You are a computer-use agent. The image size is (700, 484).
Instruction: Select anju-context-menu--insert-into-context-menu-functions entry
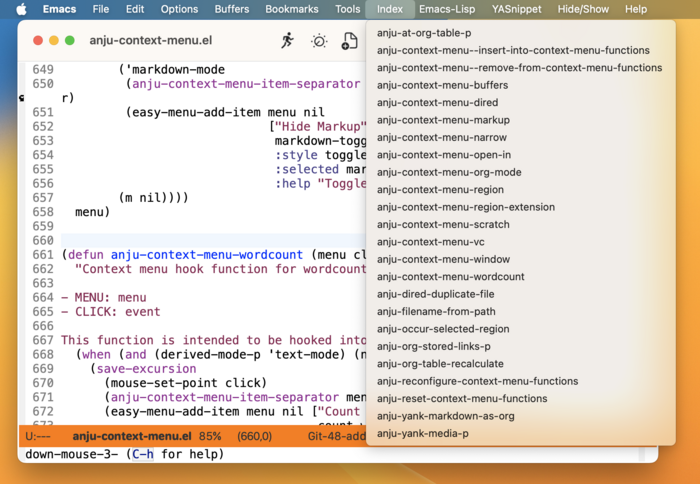(x=521, y=50)
